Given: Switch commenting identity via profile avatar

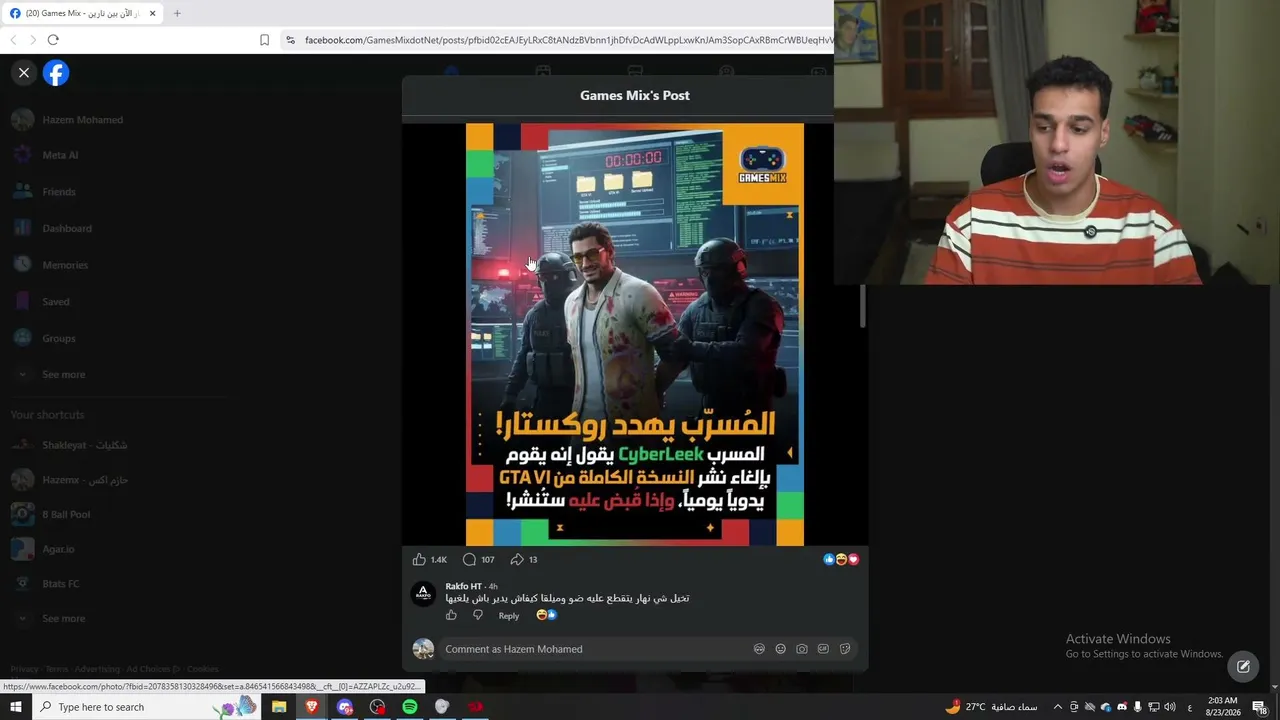Looking at the screenshot, I should pos(423,649).
